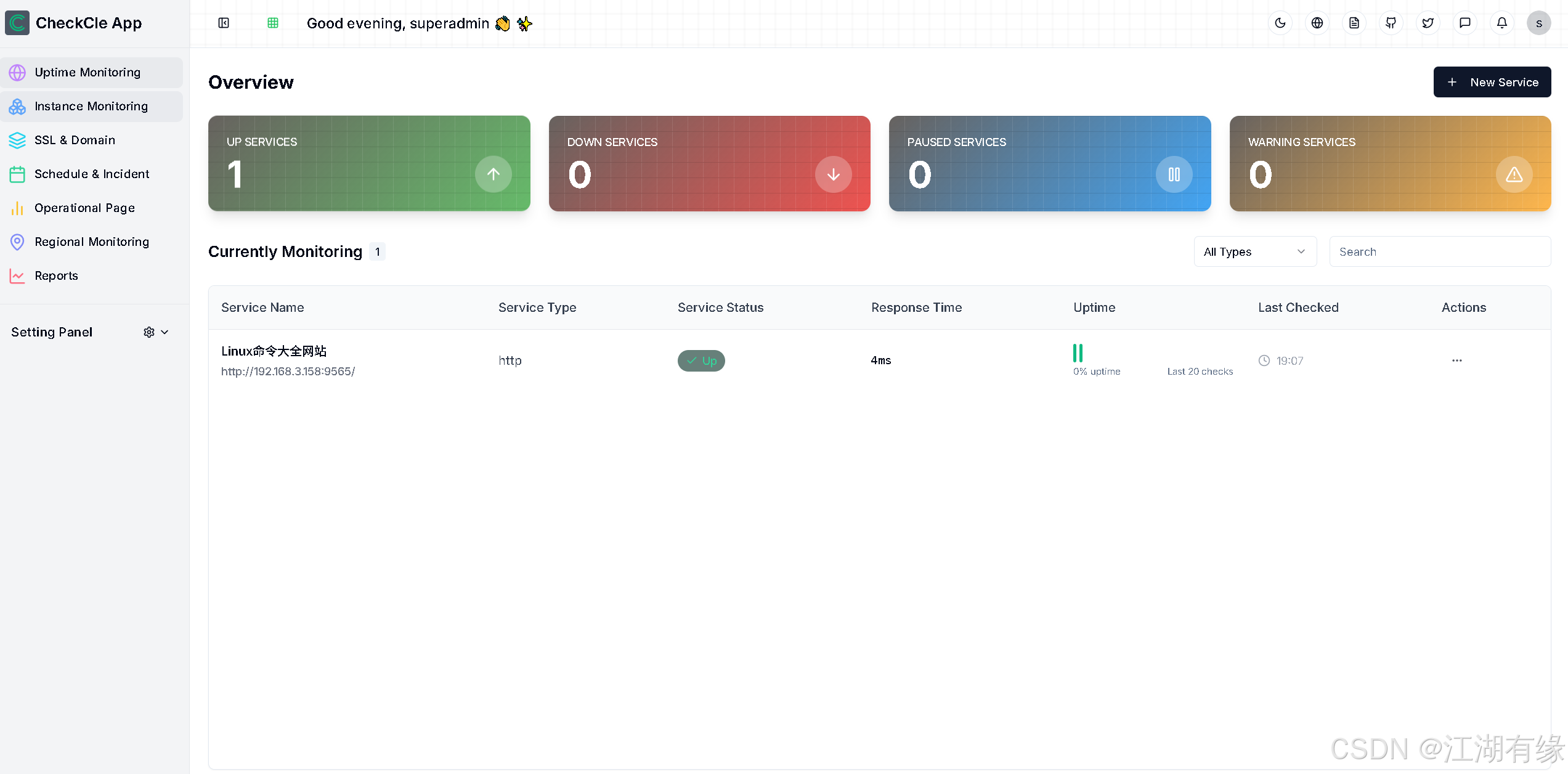Open the row actions three-dot menu
Viewport: 1568px width, 774px height.
pos(1456,361)
